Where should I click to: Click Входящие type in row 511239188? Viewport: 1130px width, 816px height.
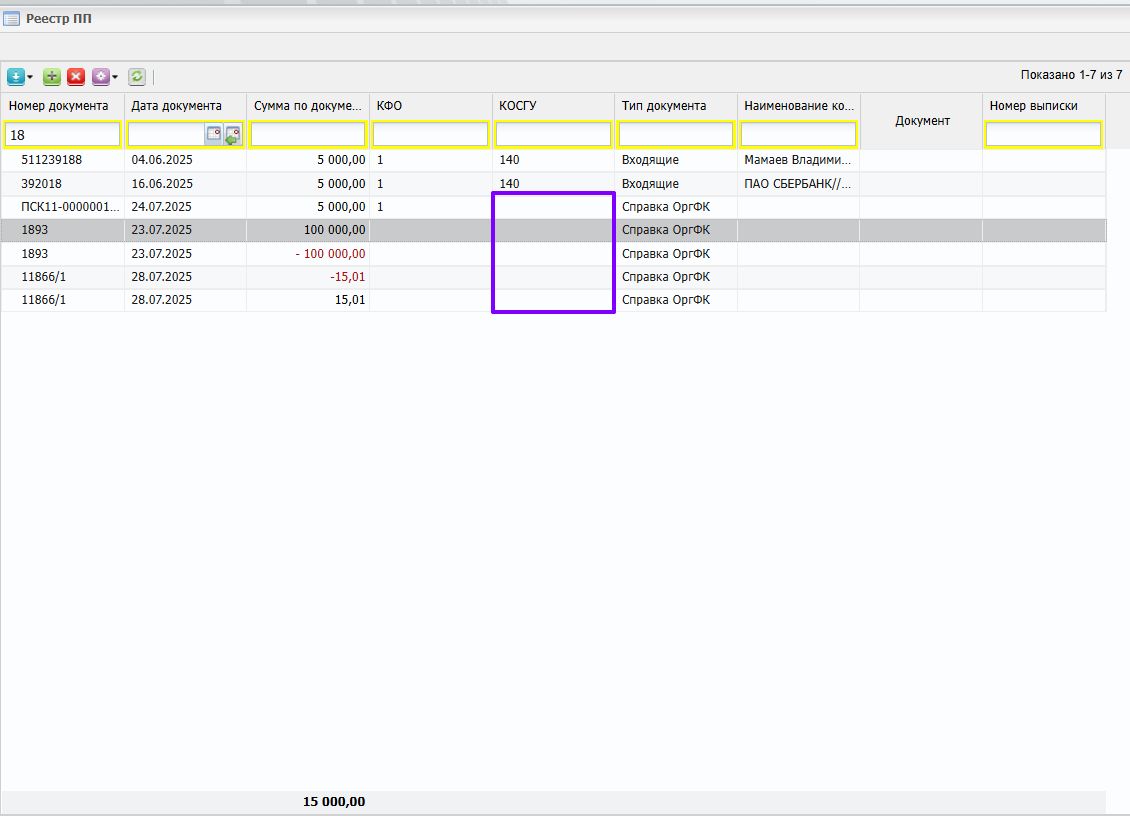650,160
